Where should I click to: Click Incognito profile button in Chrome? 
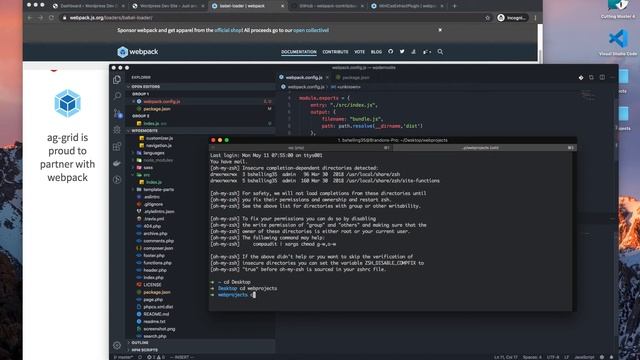(512, 18)
